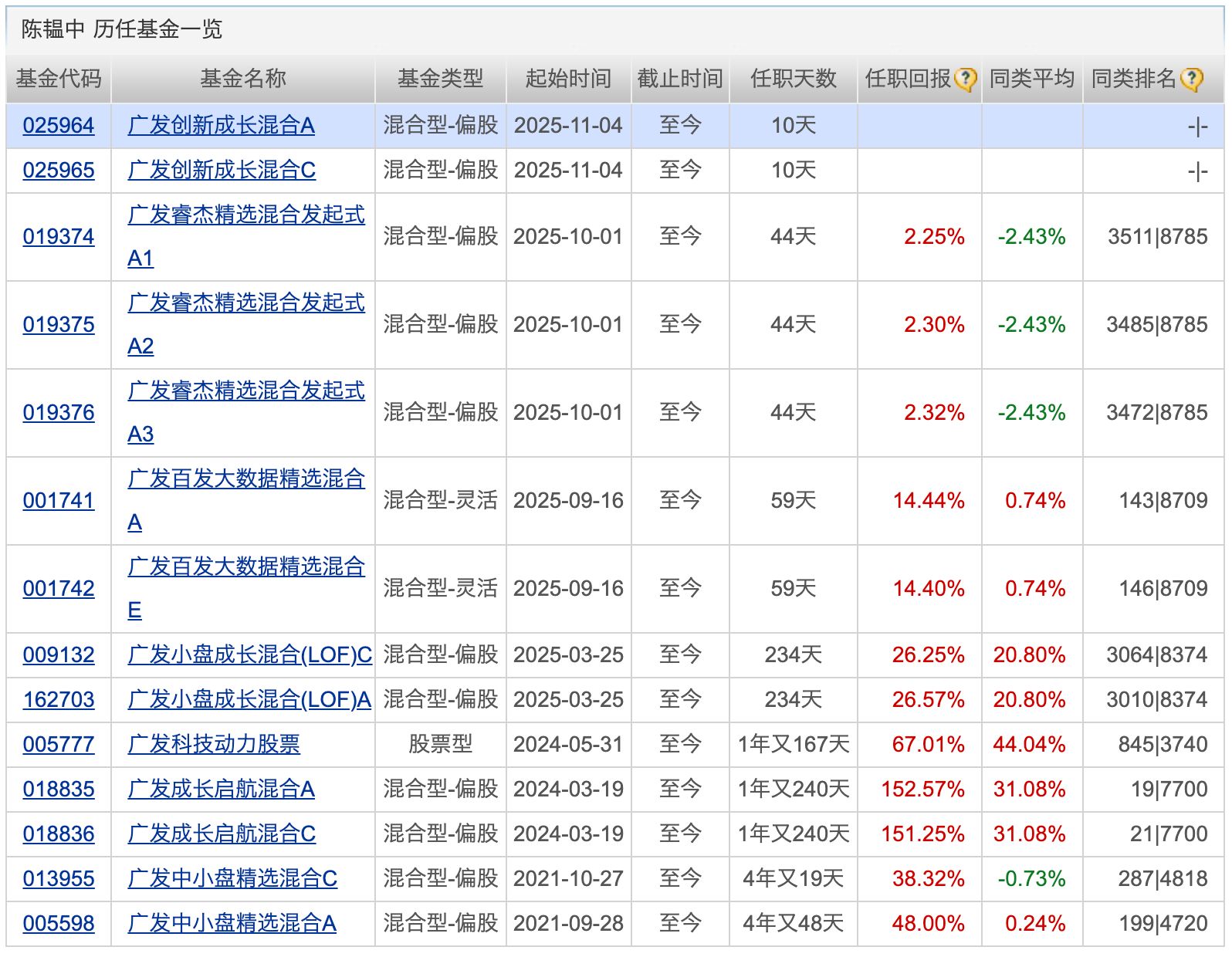Open 广发创新成长混合C fund page

(x=222, y=171)
